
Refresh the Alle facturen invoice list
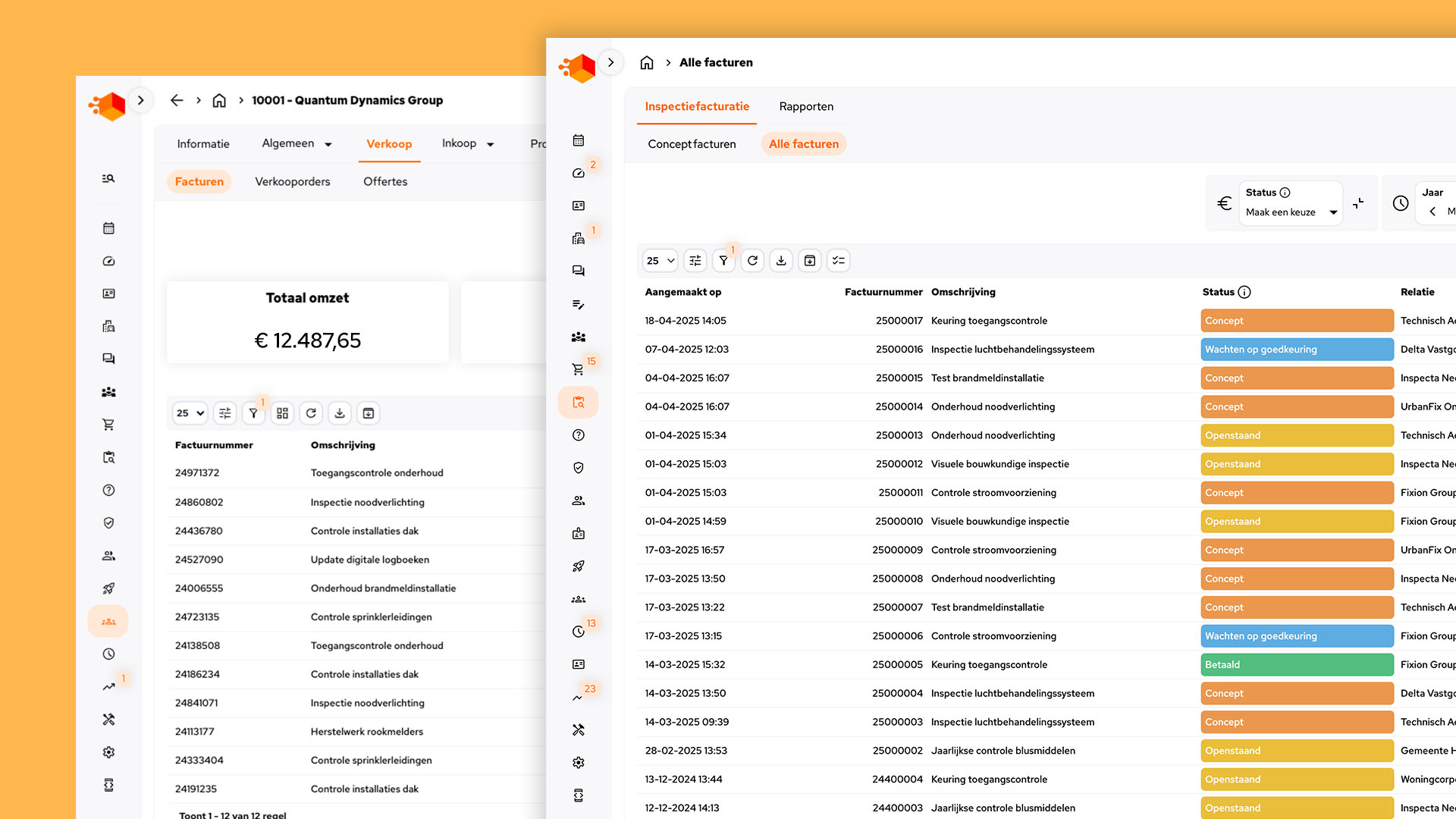point(752,261)
